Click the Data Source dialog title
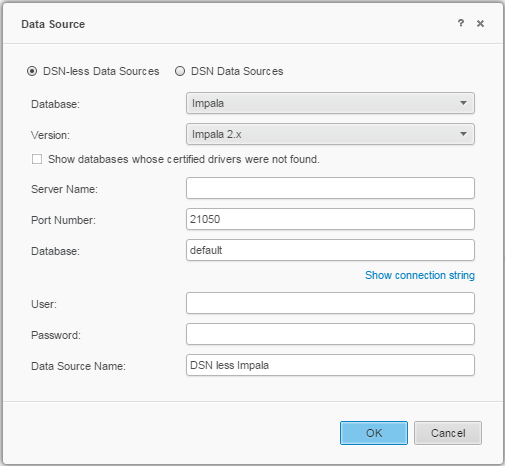Image resolution: width=505 pixels, height=466 pixels. coord(53,24)
